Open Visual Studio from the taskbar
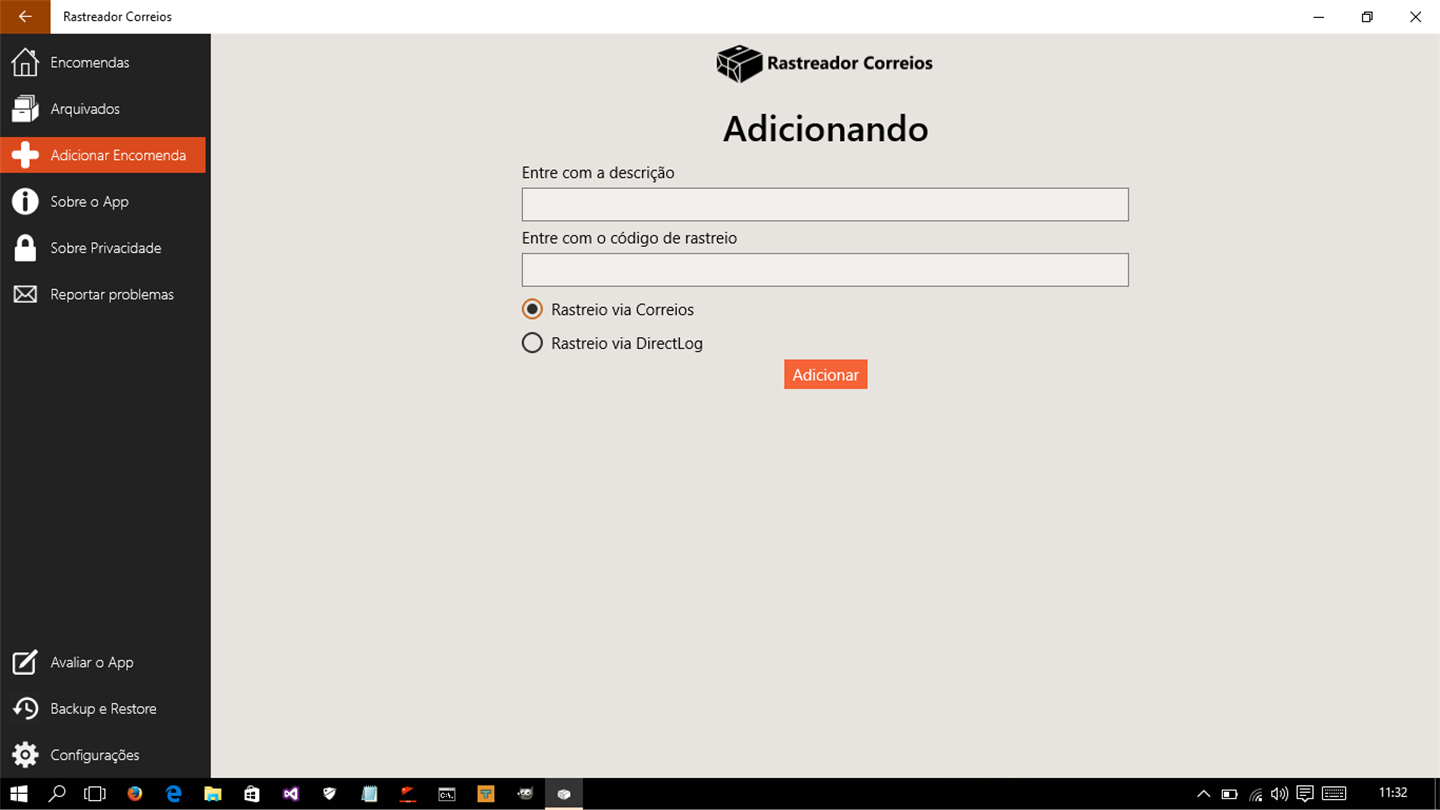 [x=291, y=794]
